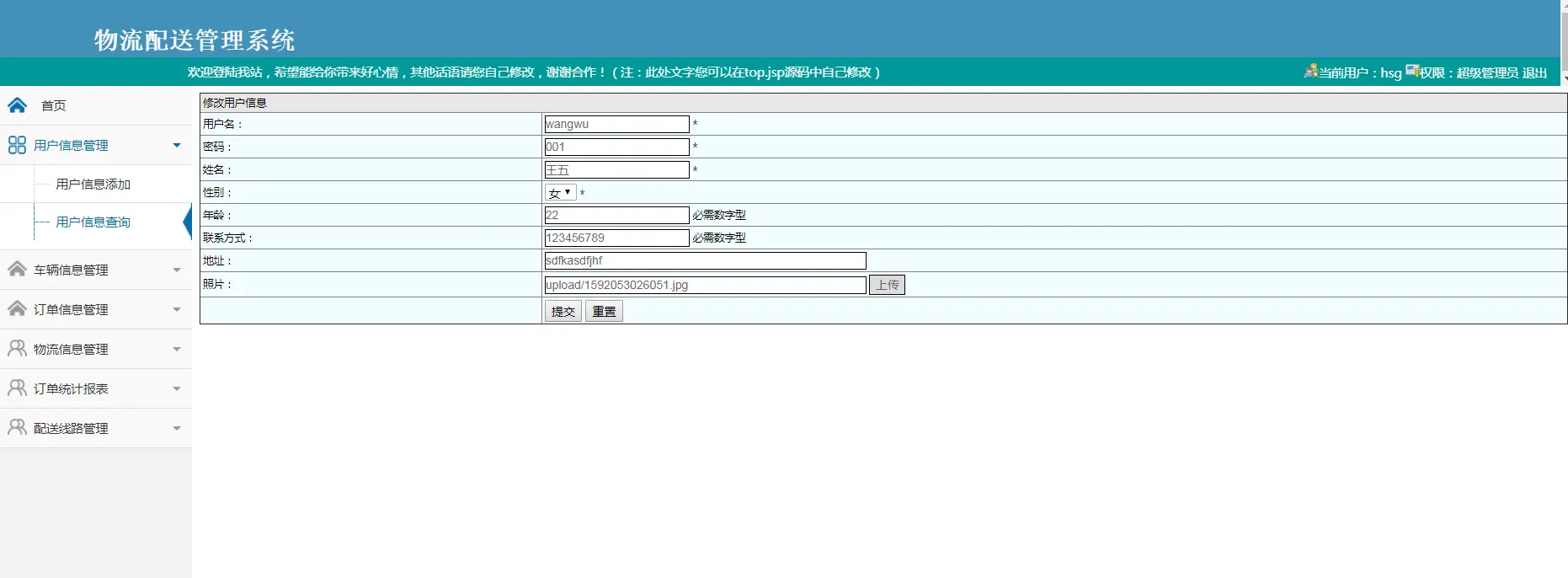Image resolution: width=1568 pixels, height=578 pixels.
Task: Click the 姓名 field containing 王五
Action: [x=616, y=169]
